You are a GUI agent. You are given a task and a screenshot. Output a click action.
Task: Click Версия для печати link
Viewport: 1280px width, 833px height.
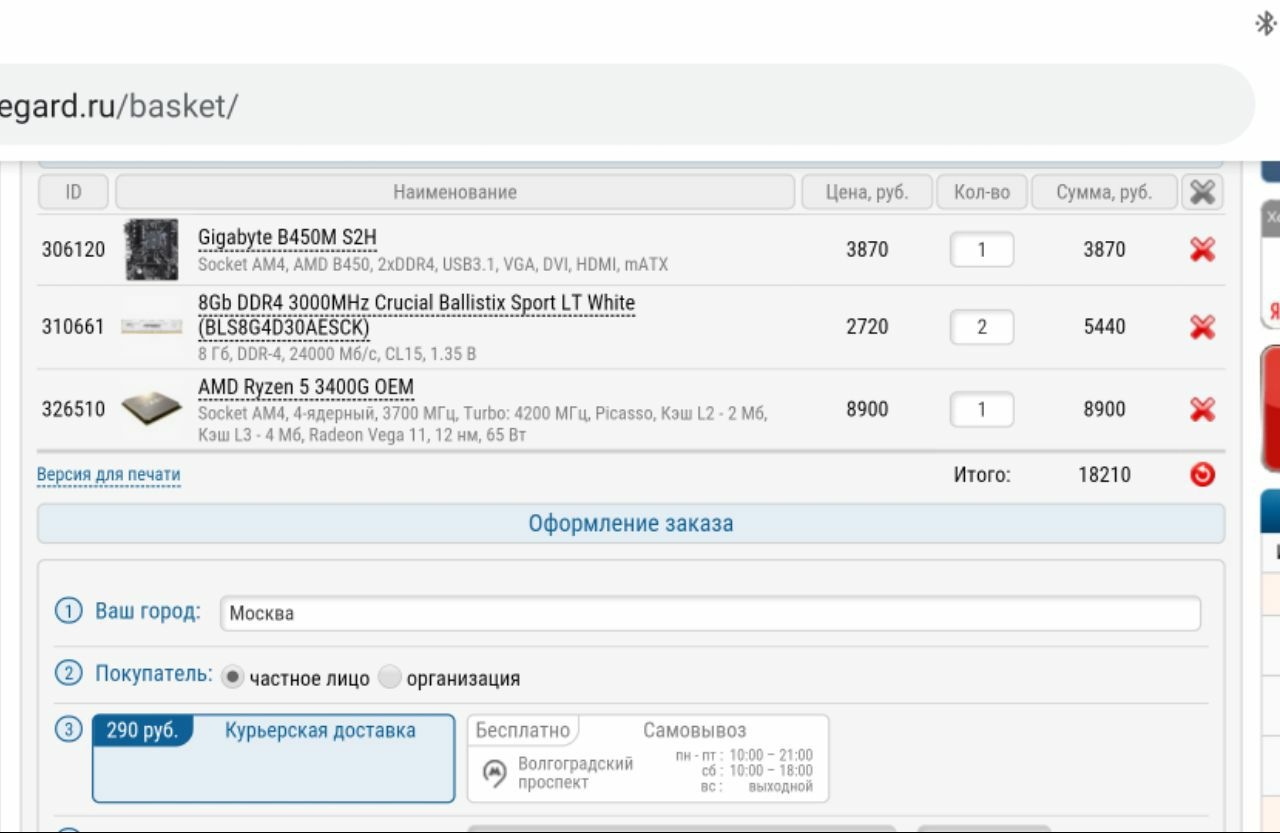pyautogui.click(x=109, y=474)
